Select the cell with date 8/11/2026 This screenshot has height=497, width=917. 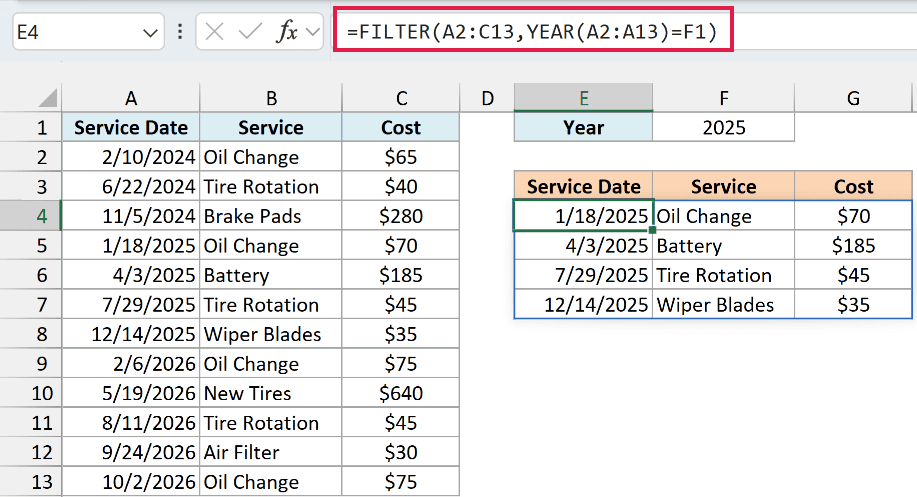[131, 423]
